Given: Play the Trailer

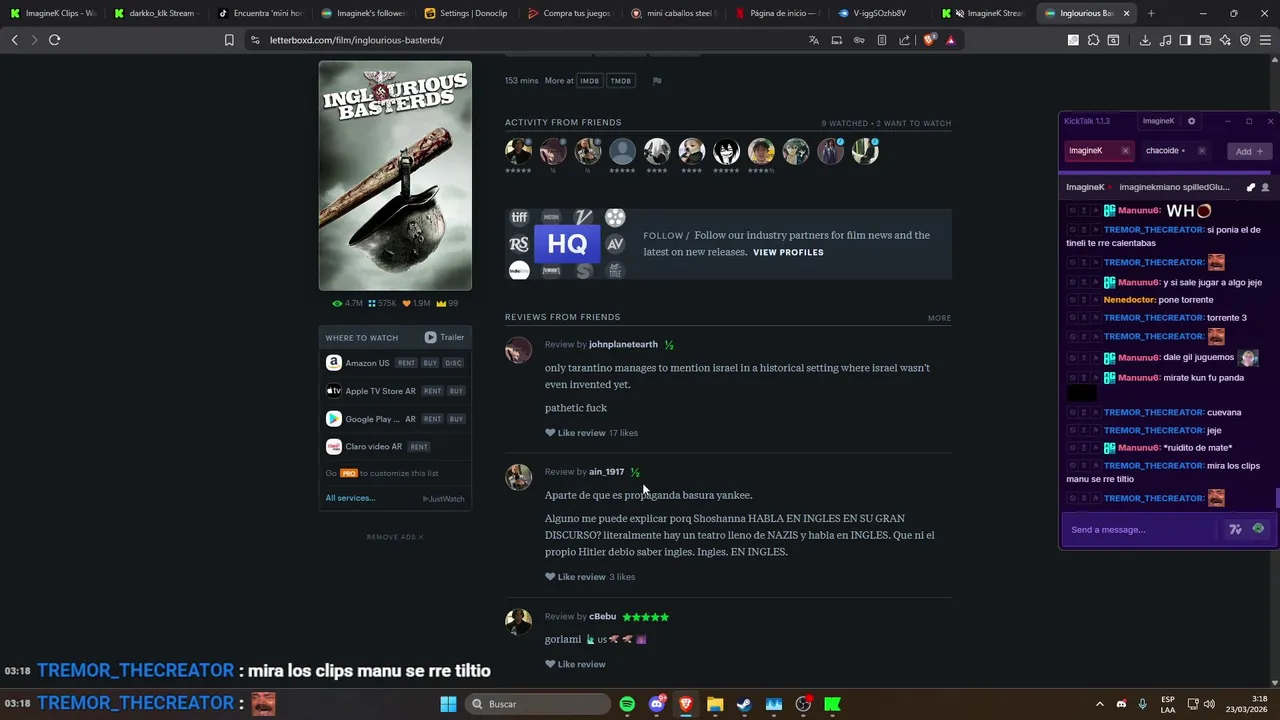Looking at the screenshot, I should pos(444,337).
